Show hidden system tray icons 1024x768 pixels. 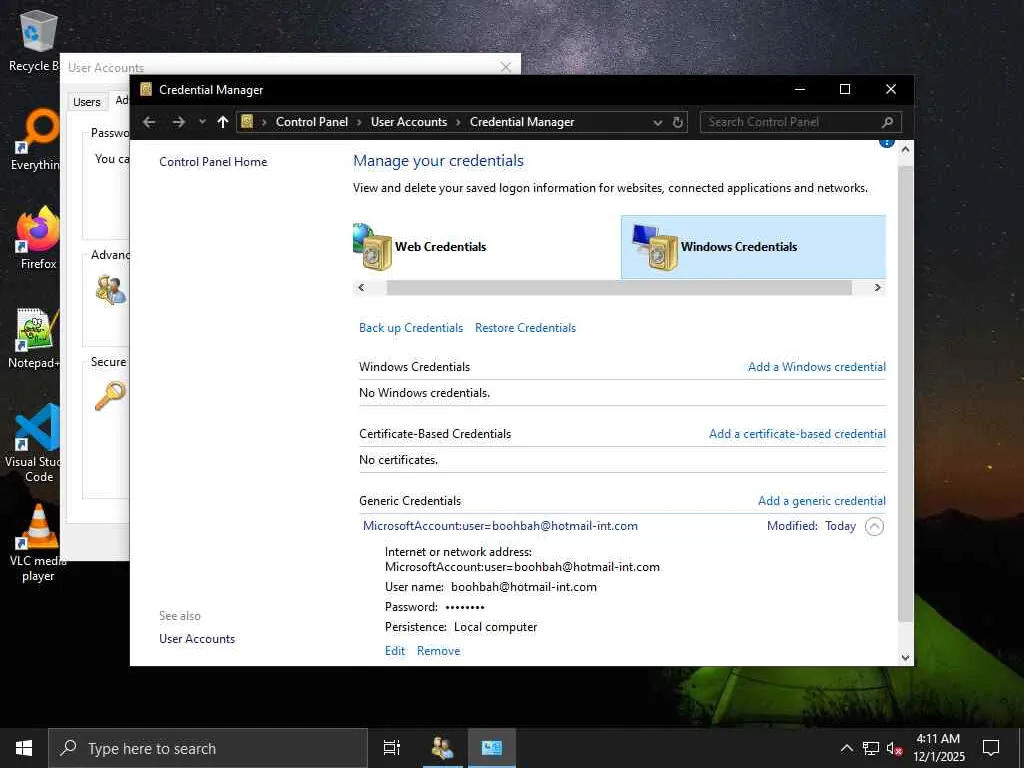pos(846,748)
